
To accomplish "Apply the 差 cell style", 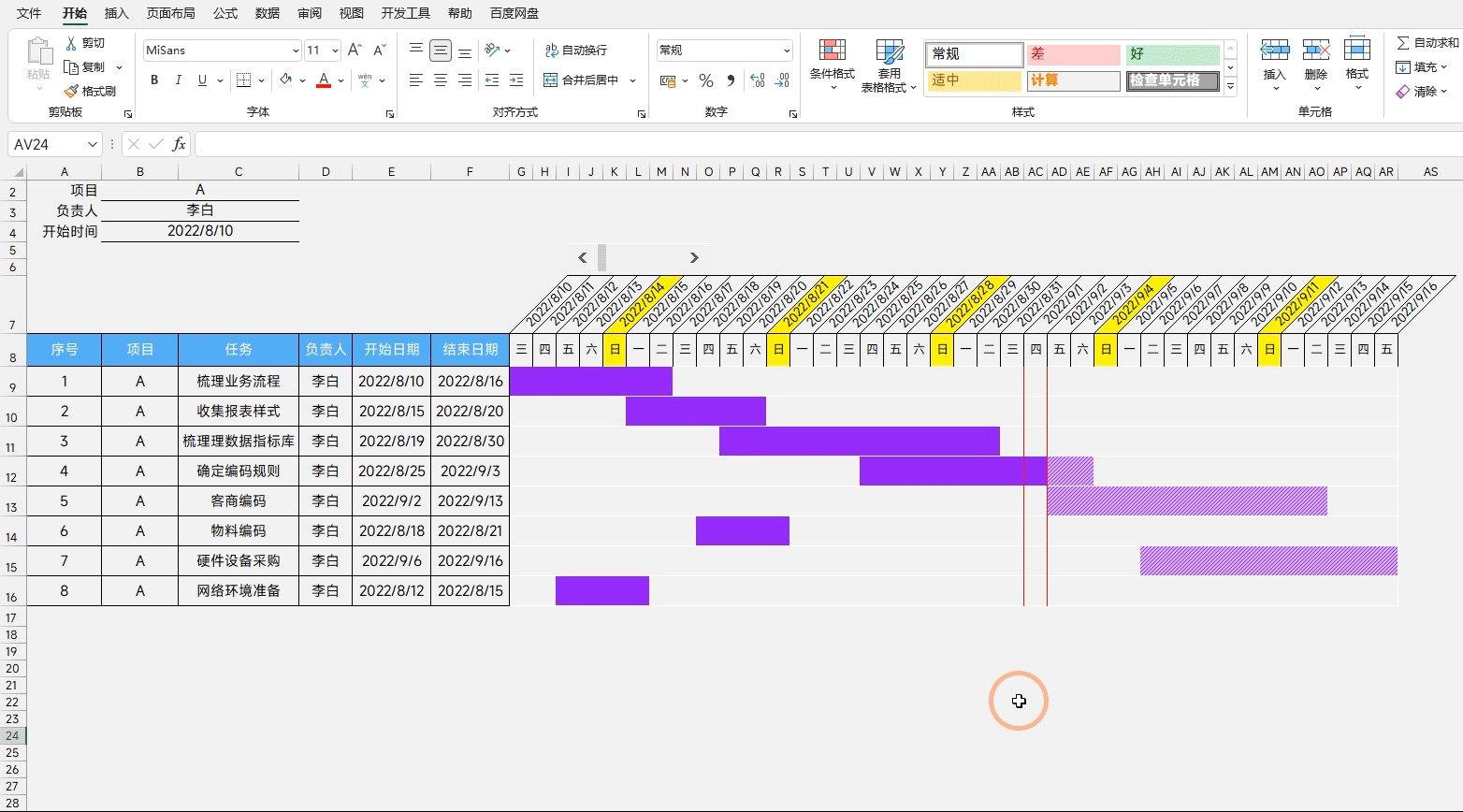I will click(1073, 54).
